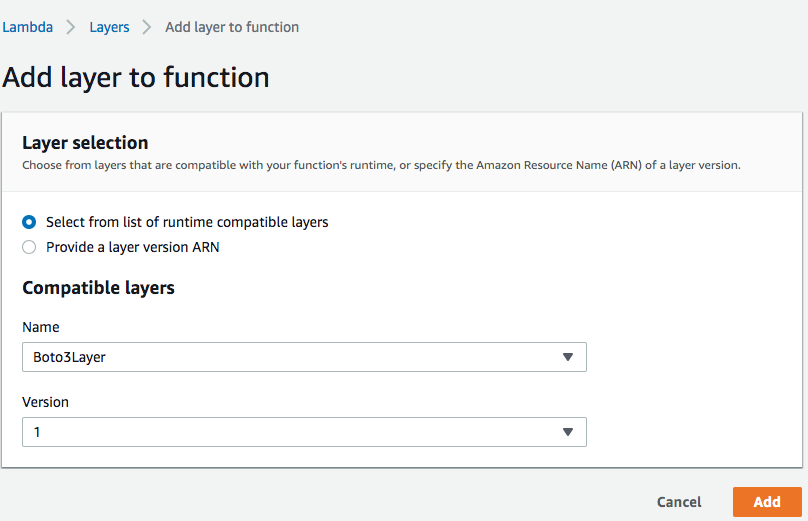Image resolution: width=808 pixels, height=521 pixels.
Task: Click the 'Layer selection' panel heading
Action: 85,143
